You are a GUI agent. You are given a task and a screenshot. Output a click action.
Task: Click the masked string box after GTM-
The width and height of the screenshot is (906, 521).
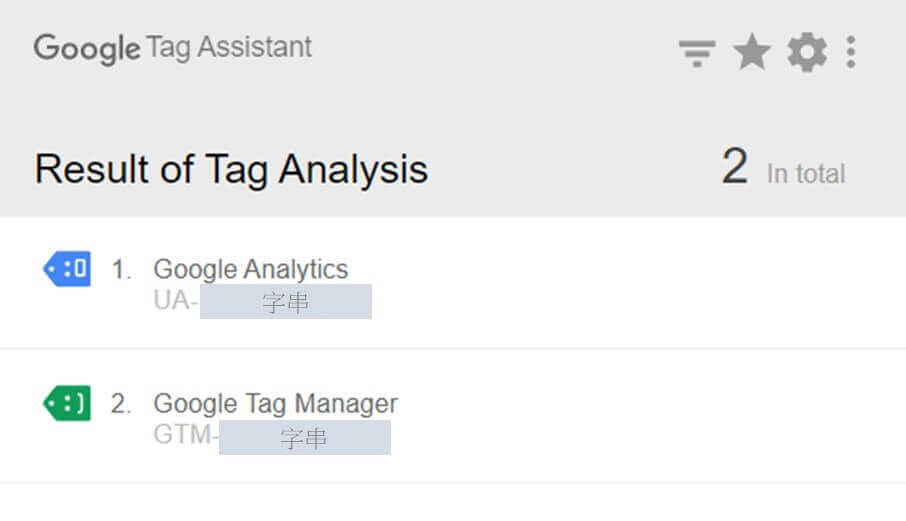(x=304, y=438)
